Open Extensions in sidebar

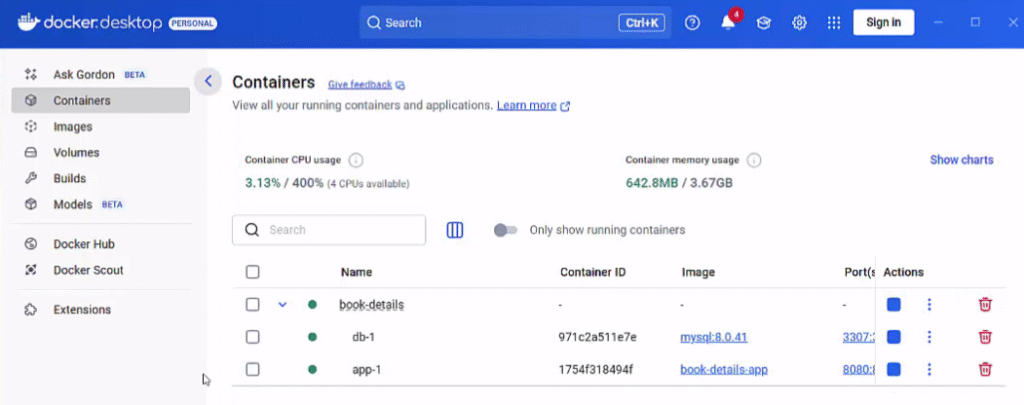101,310
